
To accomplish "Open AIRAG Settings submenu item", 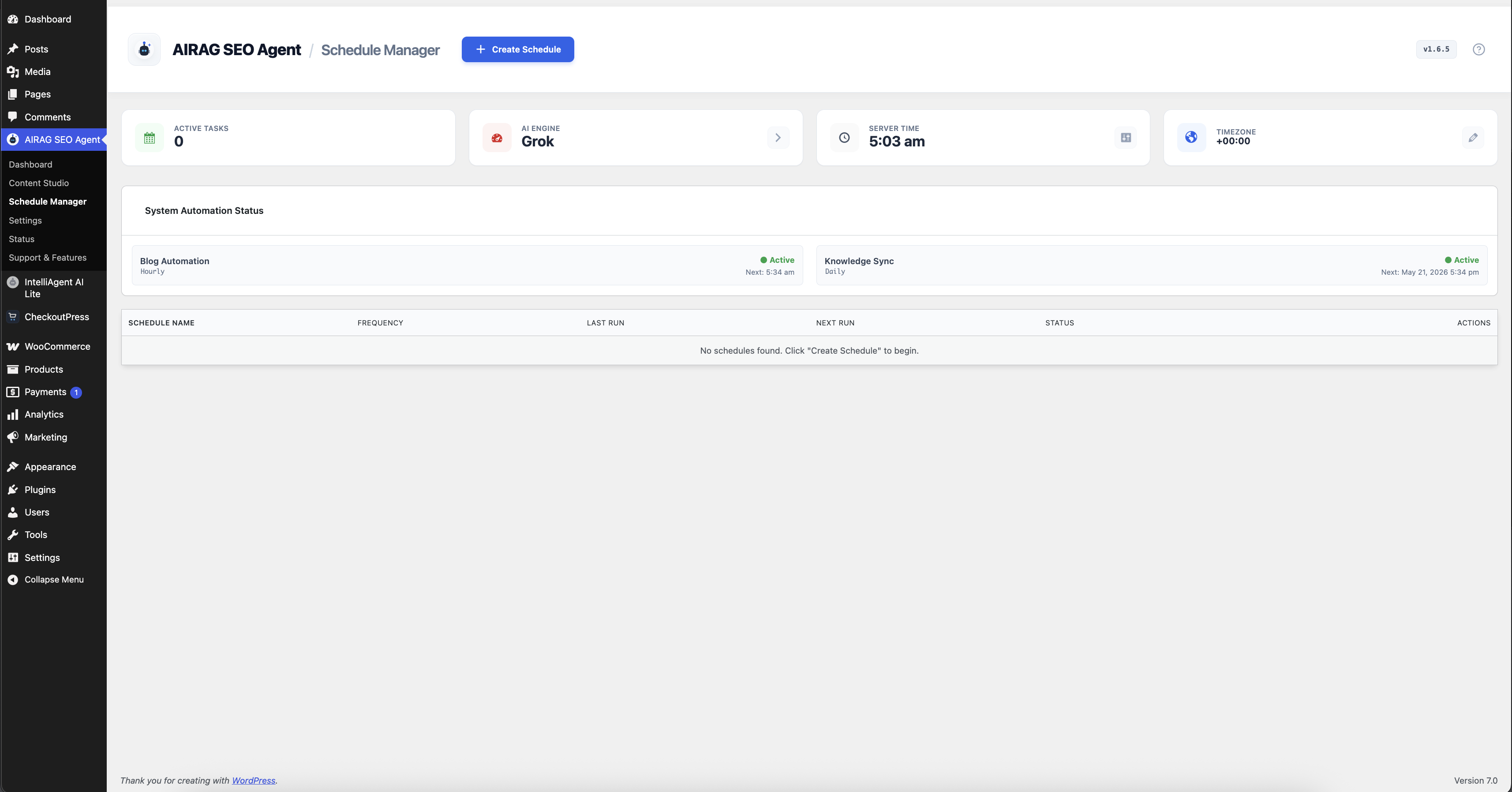I will 25,220.
